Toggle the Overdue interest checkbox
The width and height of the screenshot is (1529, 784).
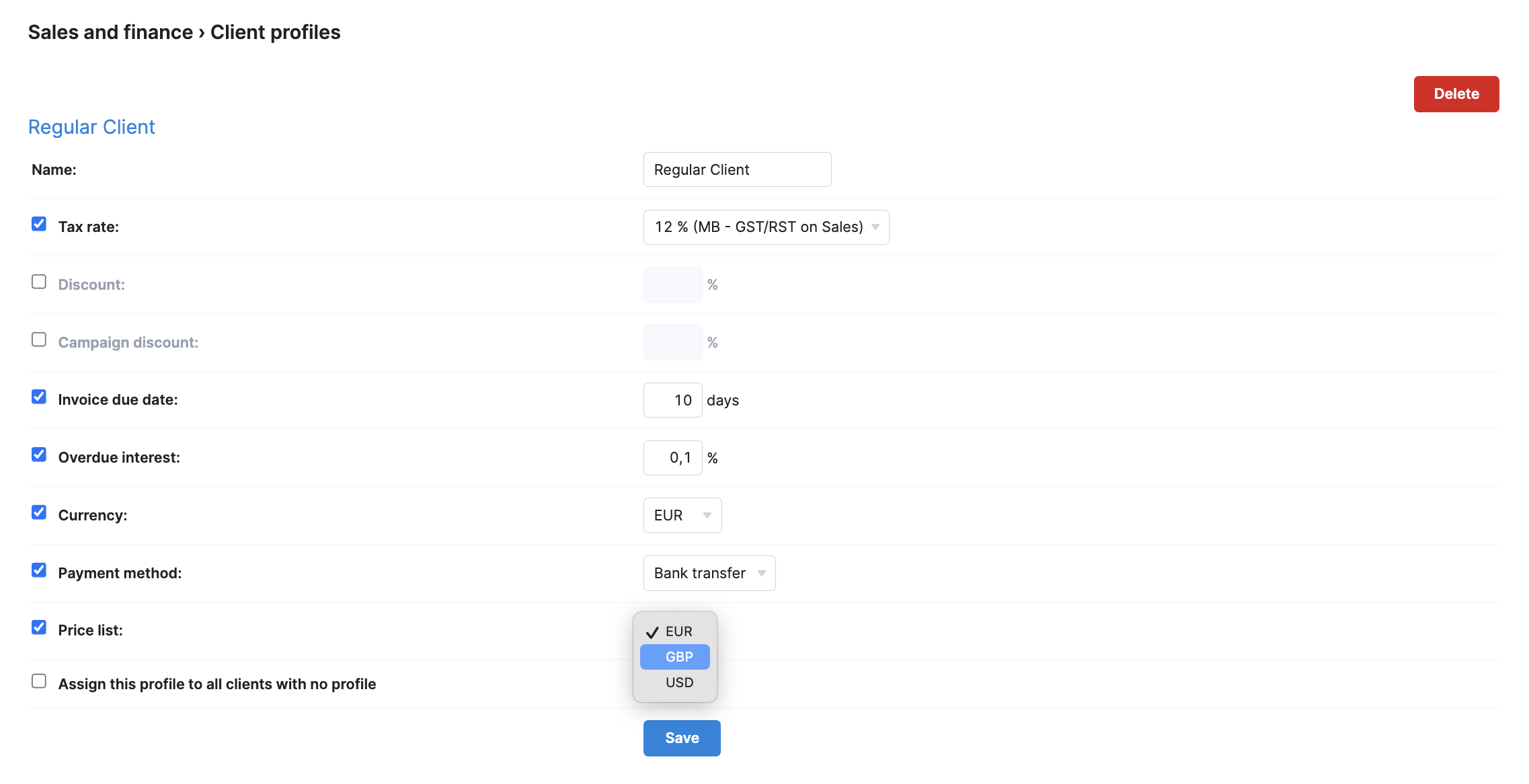(39, 455)
